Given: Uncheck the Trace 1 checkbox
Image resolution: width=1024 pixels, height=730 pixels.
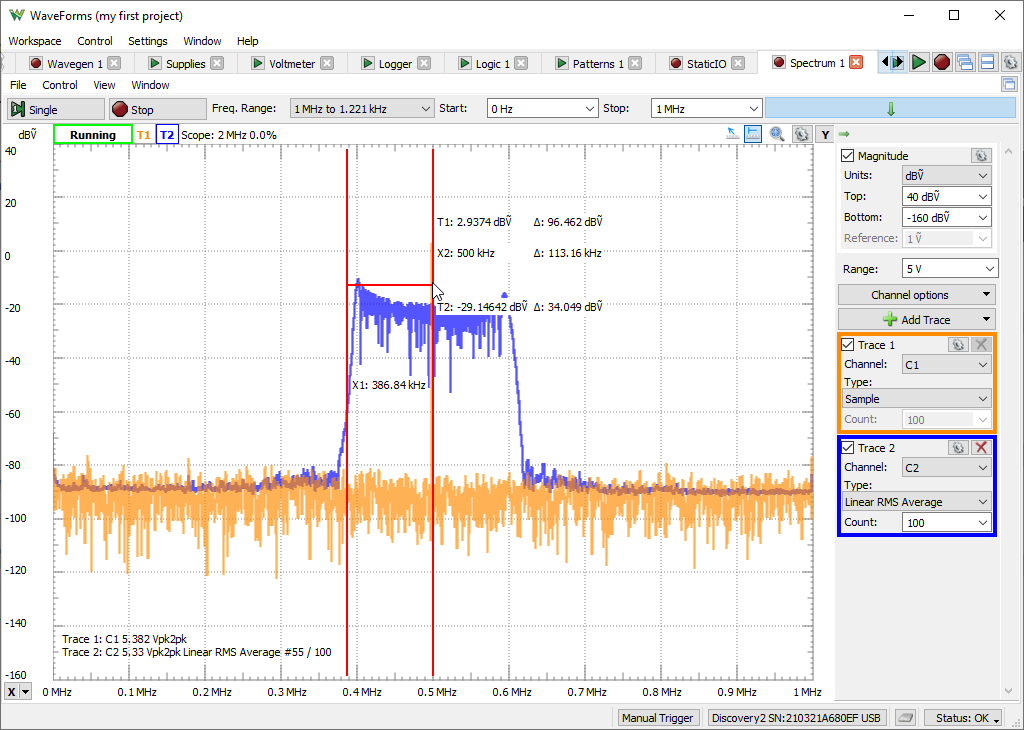Looking at the screenshot, I should tap(848, 345).
